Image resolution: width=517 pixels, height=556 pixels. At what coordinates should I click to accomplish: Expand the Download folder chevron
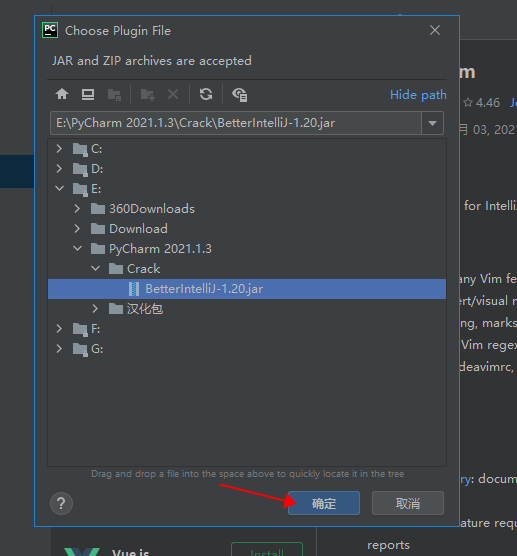pyautogui.click(x=77, y=228)
